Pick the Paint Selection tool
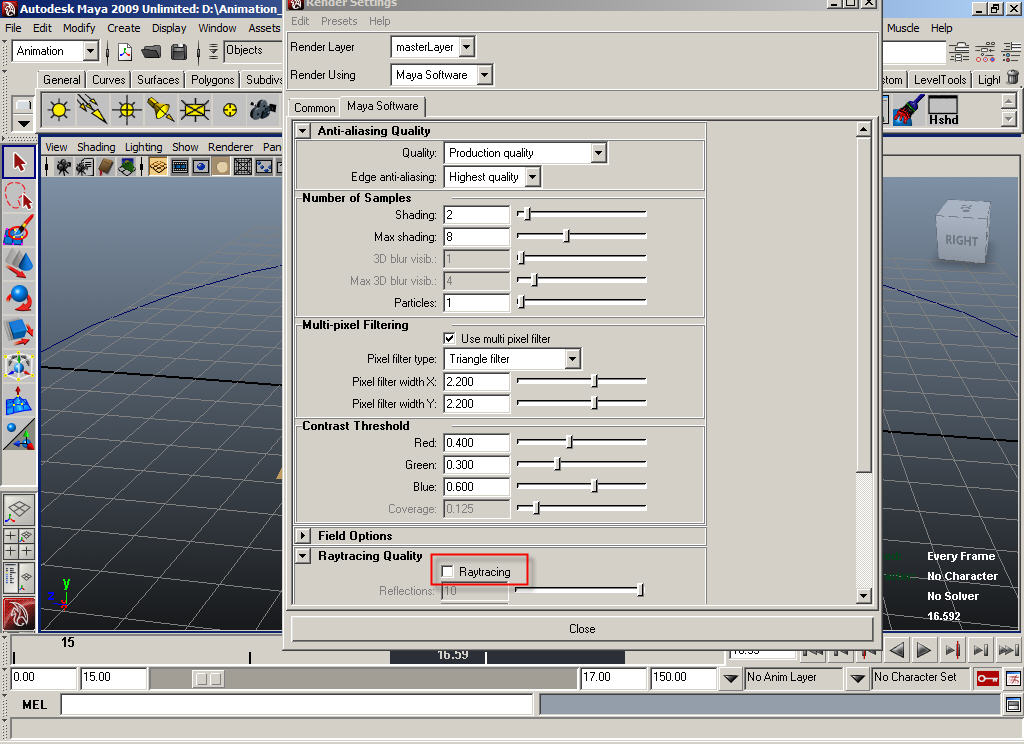Image resolution: width=1024 pixels, height=744 pixels. coord(19,230)
